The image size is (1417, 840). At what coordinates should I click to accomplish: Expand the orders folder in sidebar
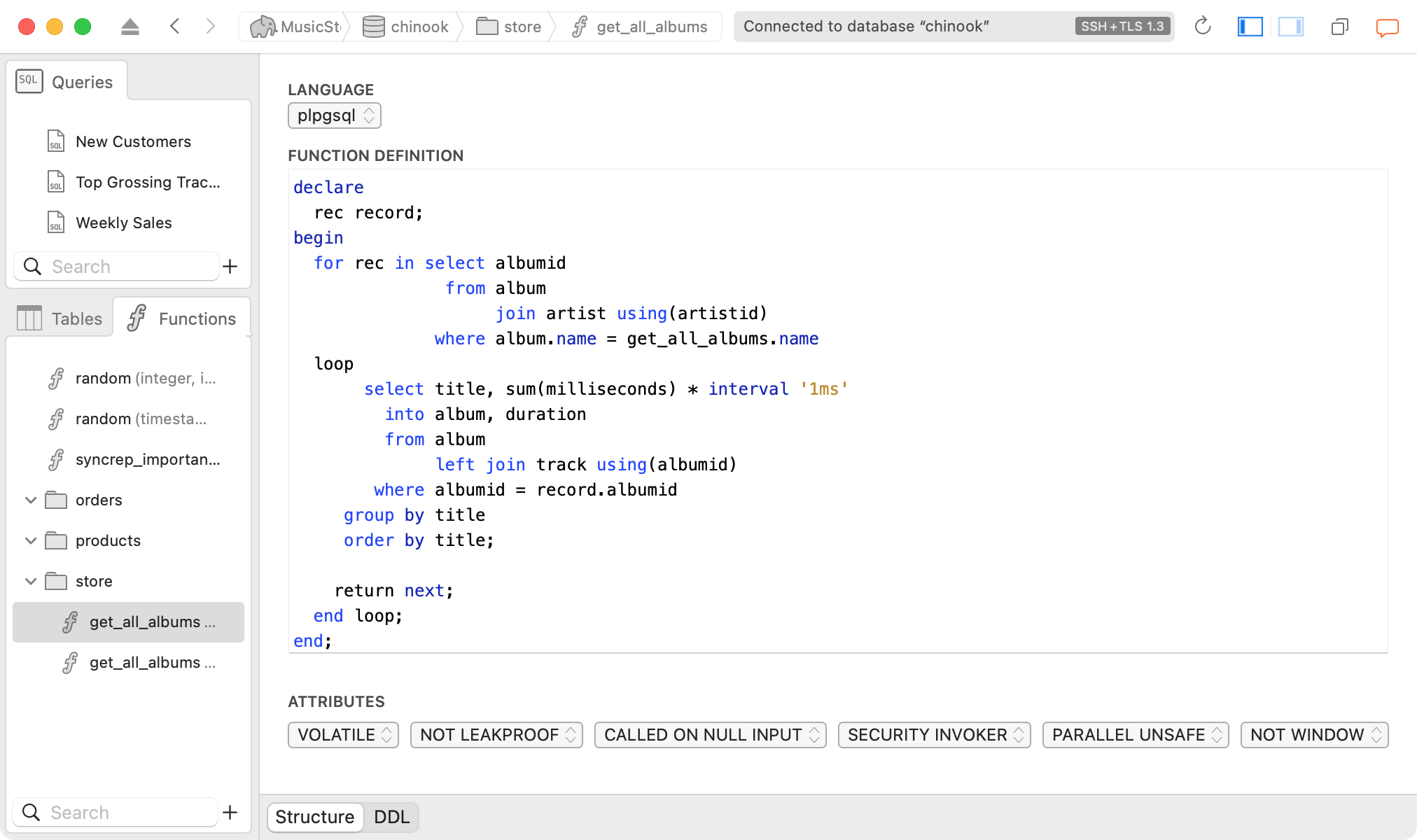click(x=30, y=500)
